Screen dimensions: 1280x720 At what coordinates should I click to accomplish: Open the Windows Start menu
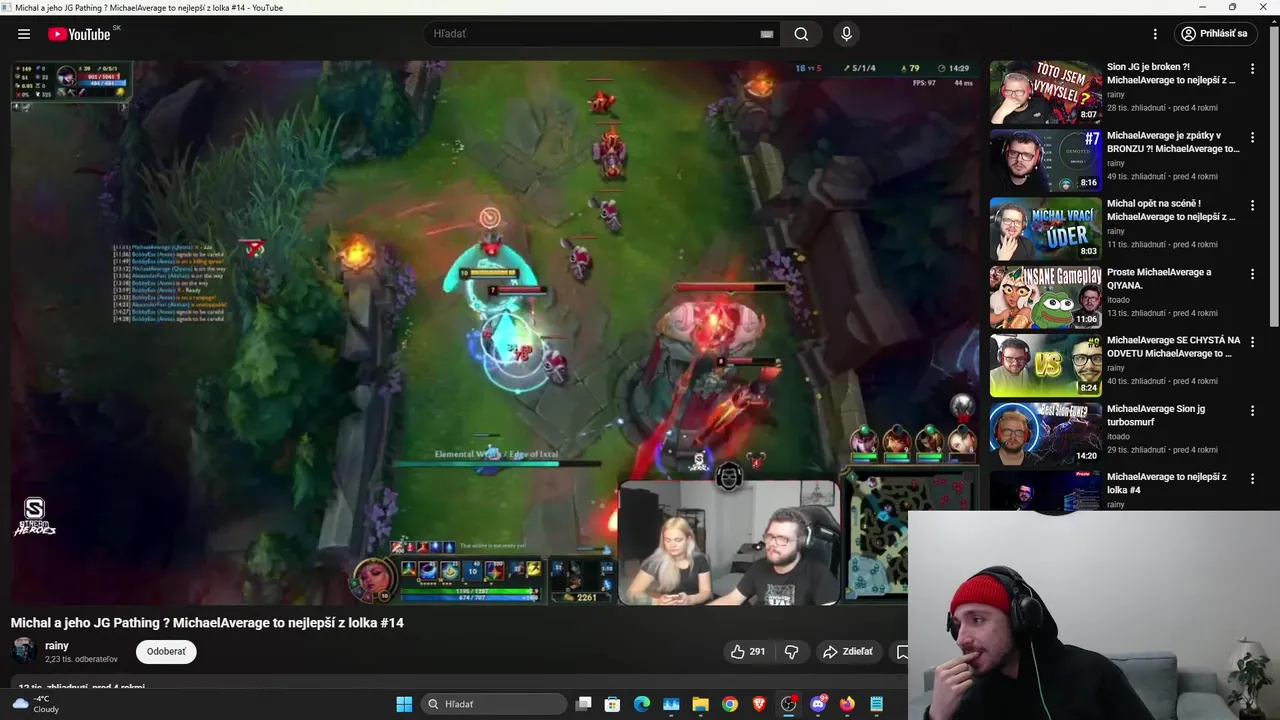pos(404,704)
